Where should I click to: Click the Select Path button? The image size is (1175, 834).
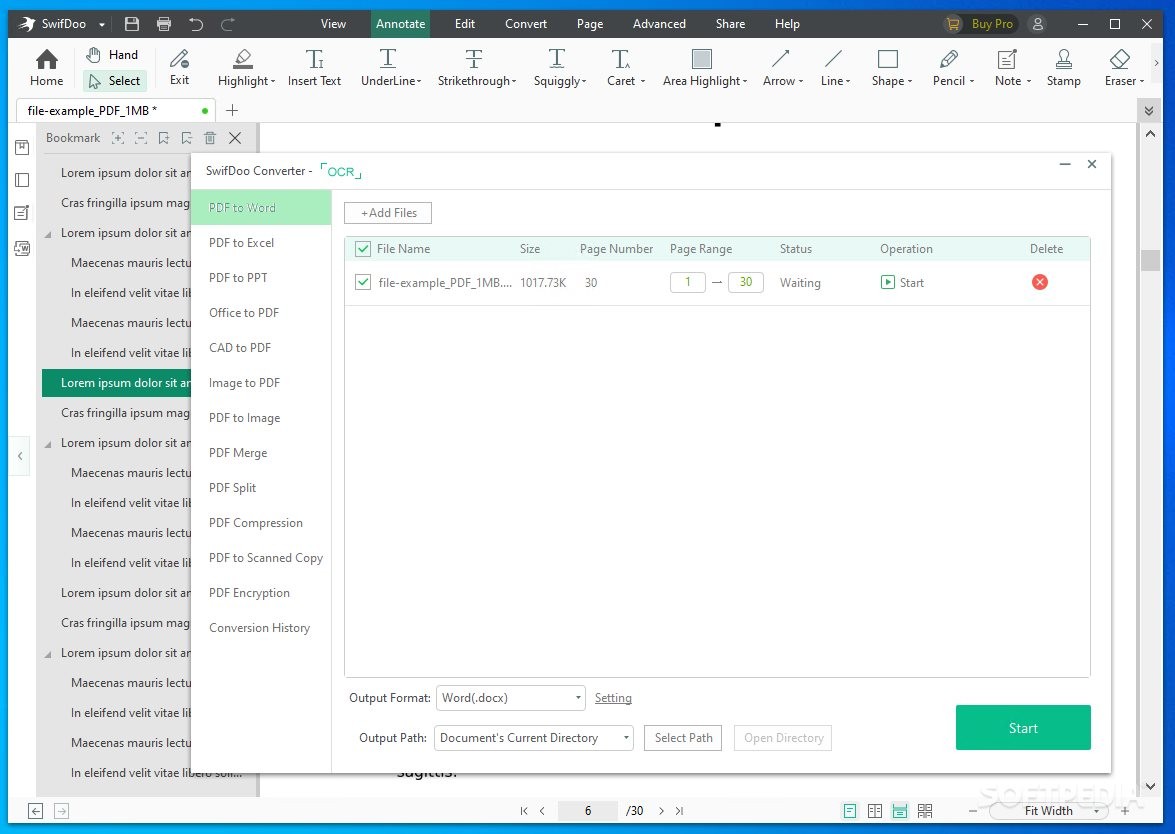tap(683, 738)
